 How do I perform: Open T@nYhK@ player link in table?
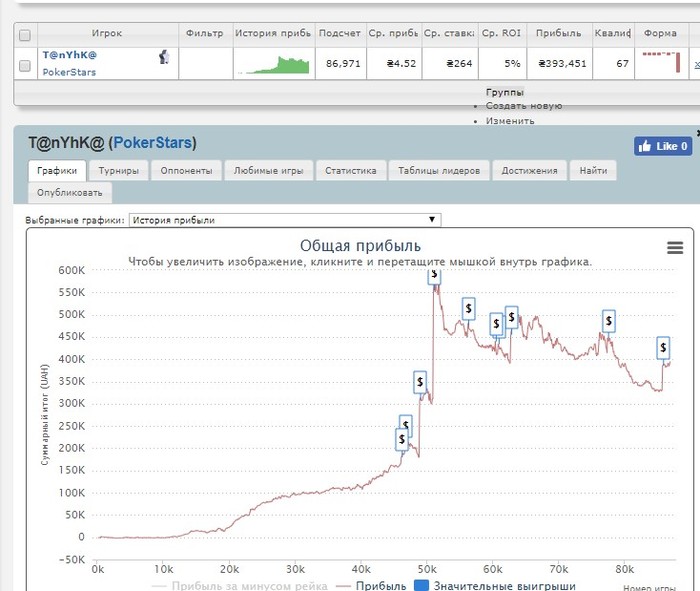[x=70, y=55]
